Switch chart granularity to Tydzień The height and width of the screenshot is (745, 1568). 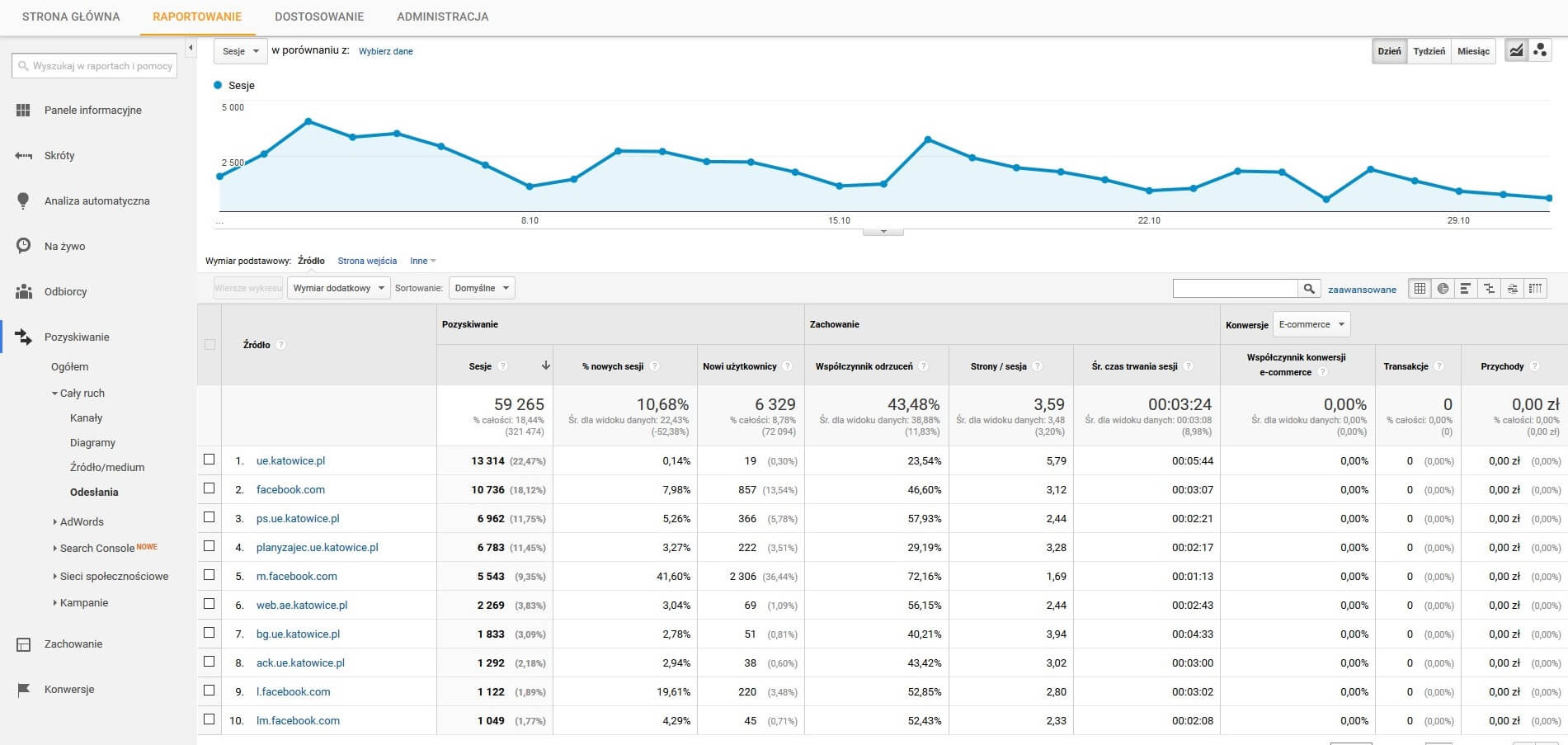(1429, 51)
